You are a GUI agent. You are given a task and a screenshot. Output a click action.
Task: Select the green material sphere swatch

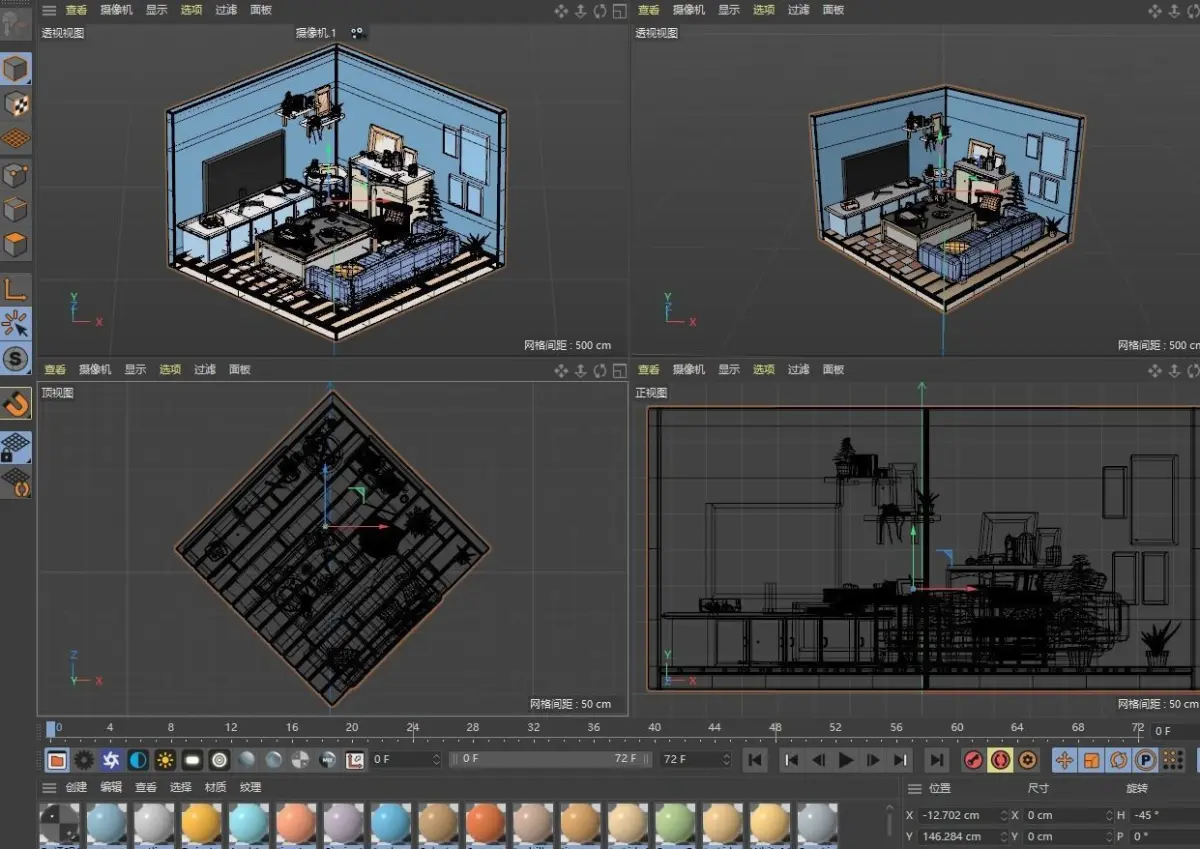click(675, 824)
